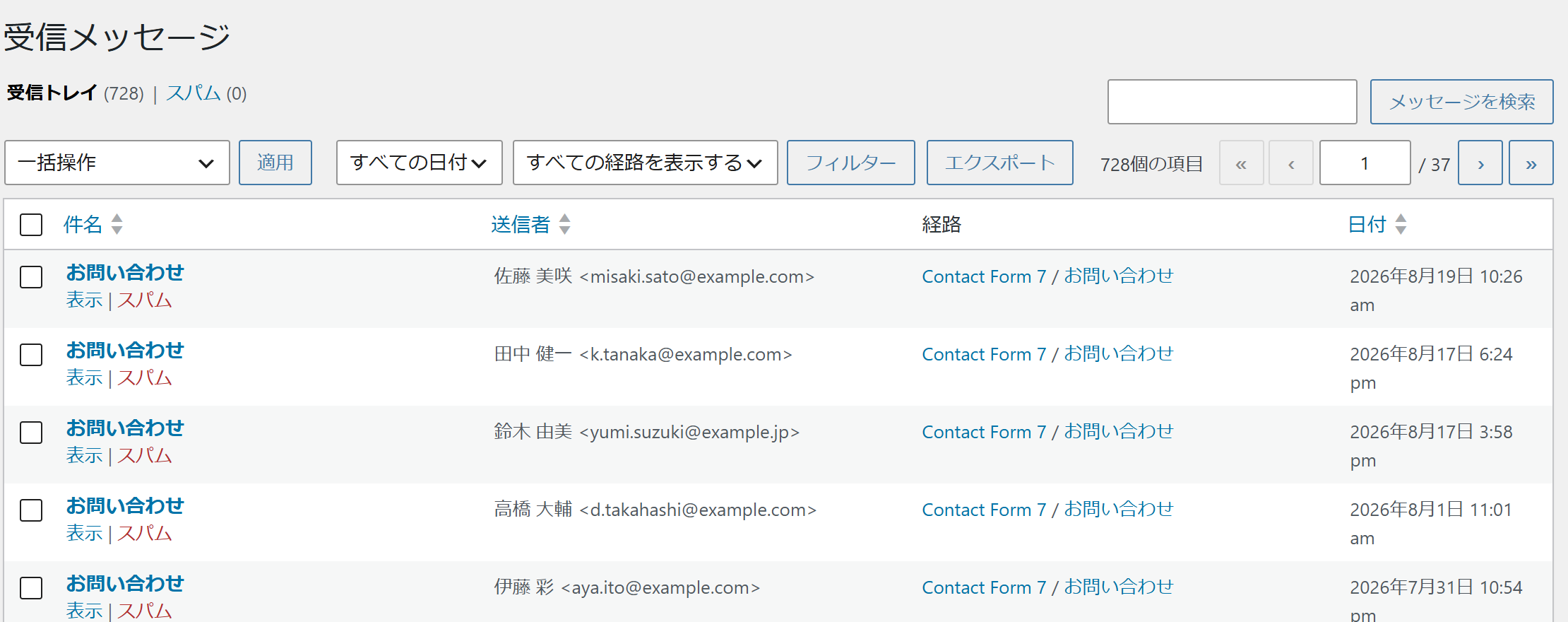The height and width of the screenshot is (622, 1568).
Task: Click the 728個の項目 item count
Action: point(1151,164)
